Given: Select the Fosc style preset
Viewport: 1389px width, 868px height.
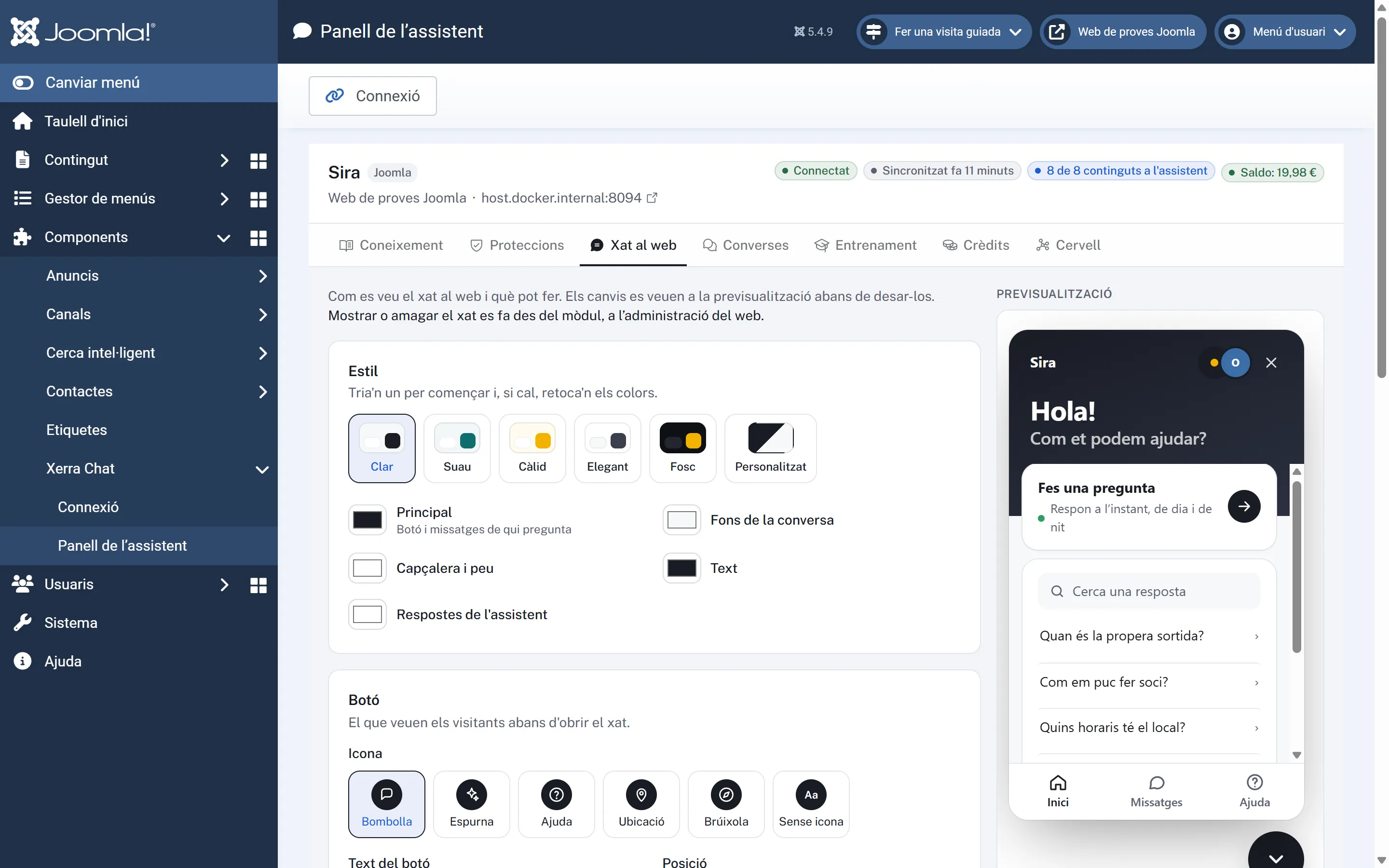Looking at the screenshot, I should tap(682, 448).
